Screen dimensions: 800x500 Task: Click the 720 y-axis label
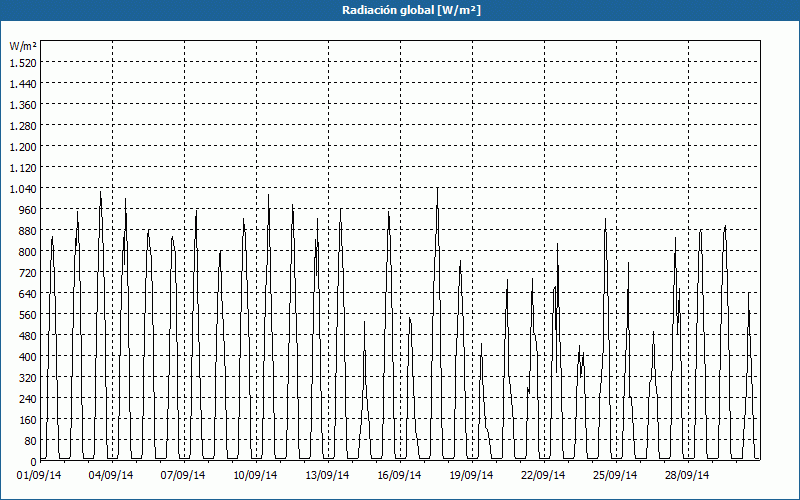[x=28, y=273]
